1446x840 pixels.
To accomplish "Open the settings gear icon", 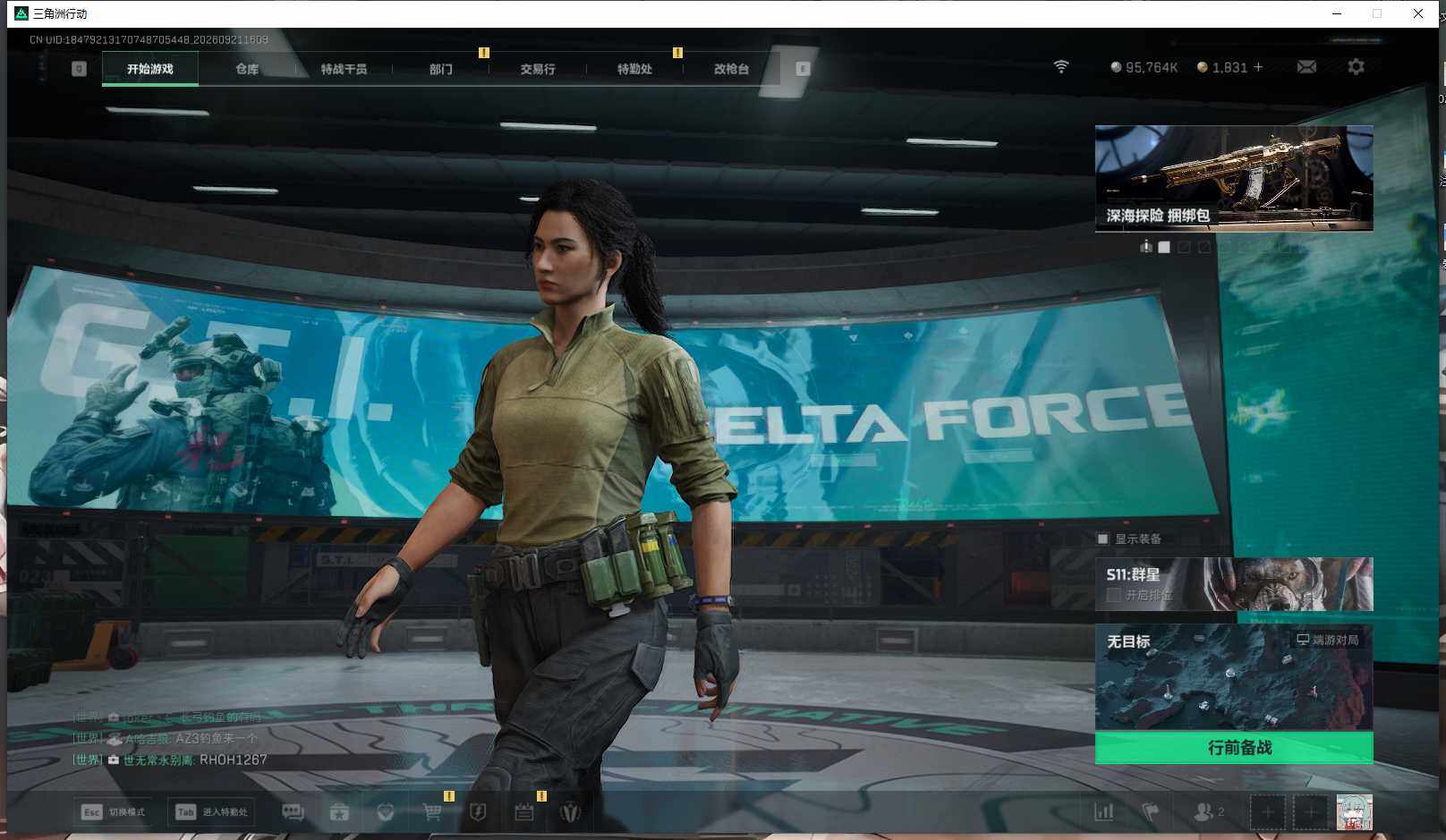I will tap(1356, 67).
